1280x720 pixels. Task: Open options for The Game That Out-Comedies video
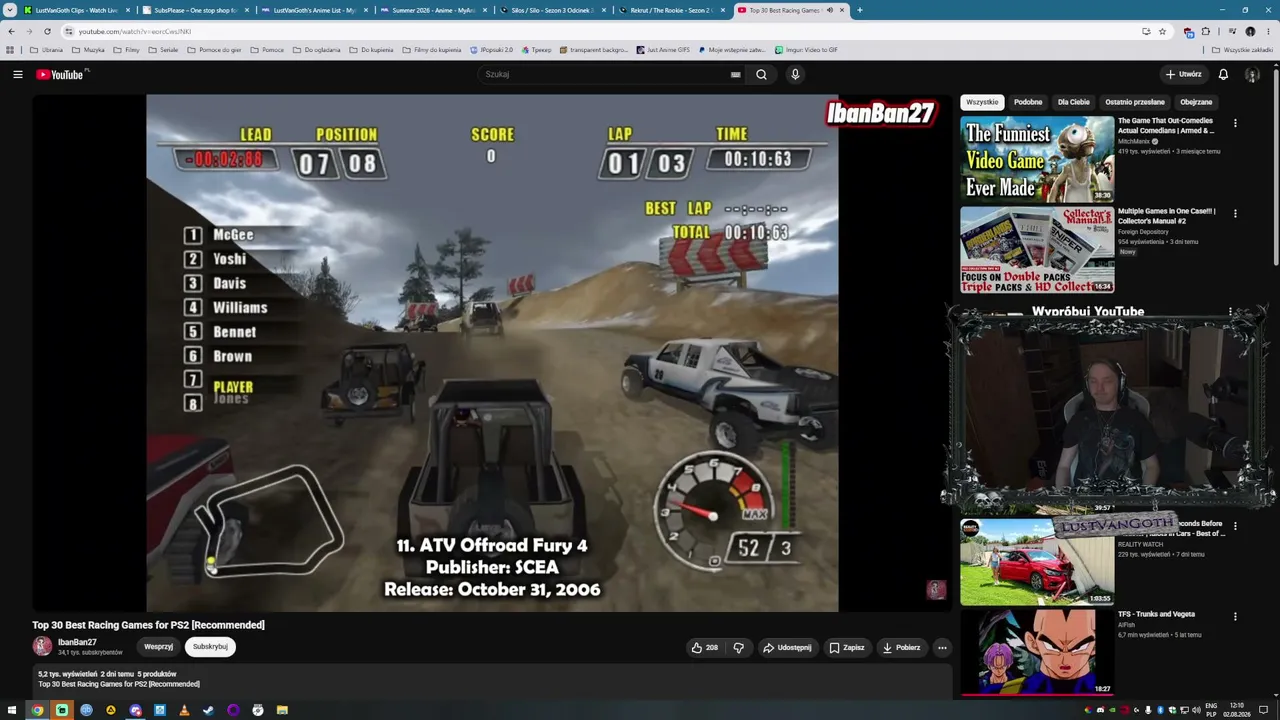pos(1235,123)
